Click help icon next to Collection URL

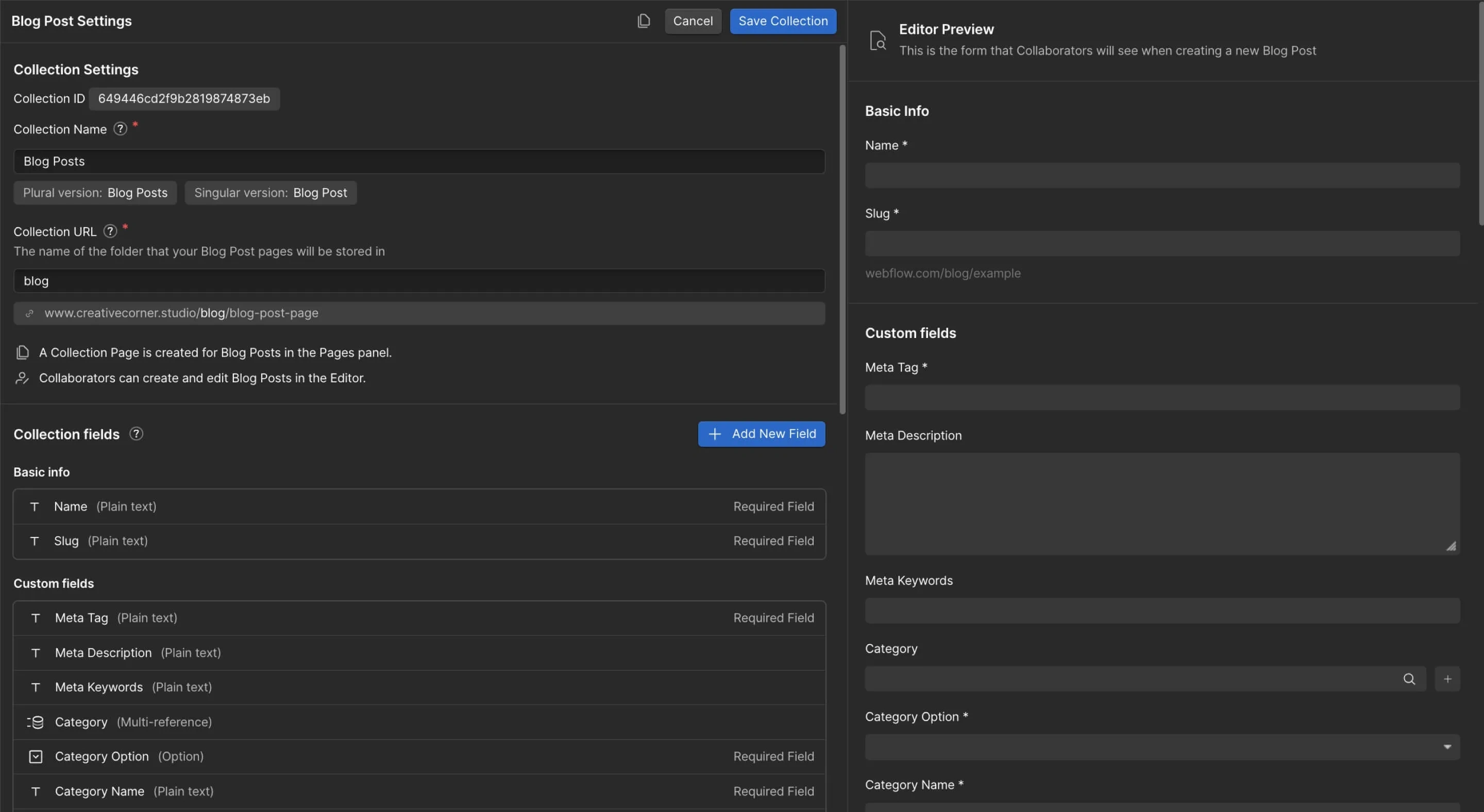[110, 231]
